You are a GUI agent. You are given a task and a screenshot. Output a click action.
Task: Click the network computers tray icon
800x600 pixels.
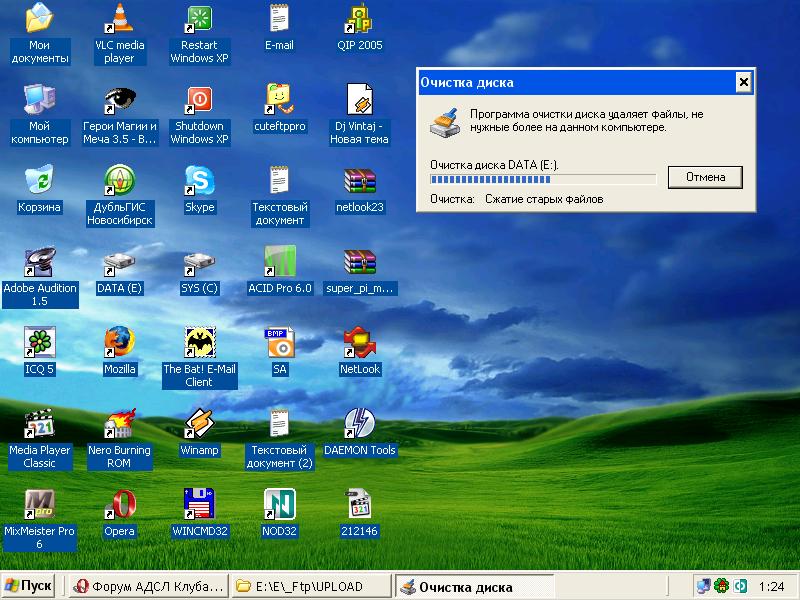(x=704, y=586)
